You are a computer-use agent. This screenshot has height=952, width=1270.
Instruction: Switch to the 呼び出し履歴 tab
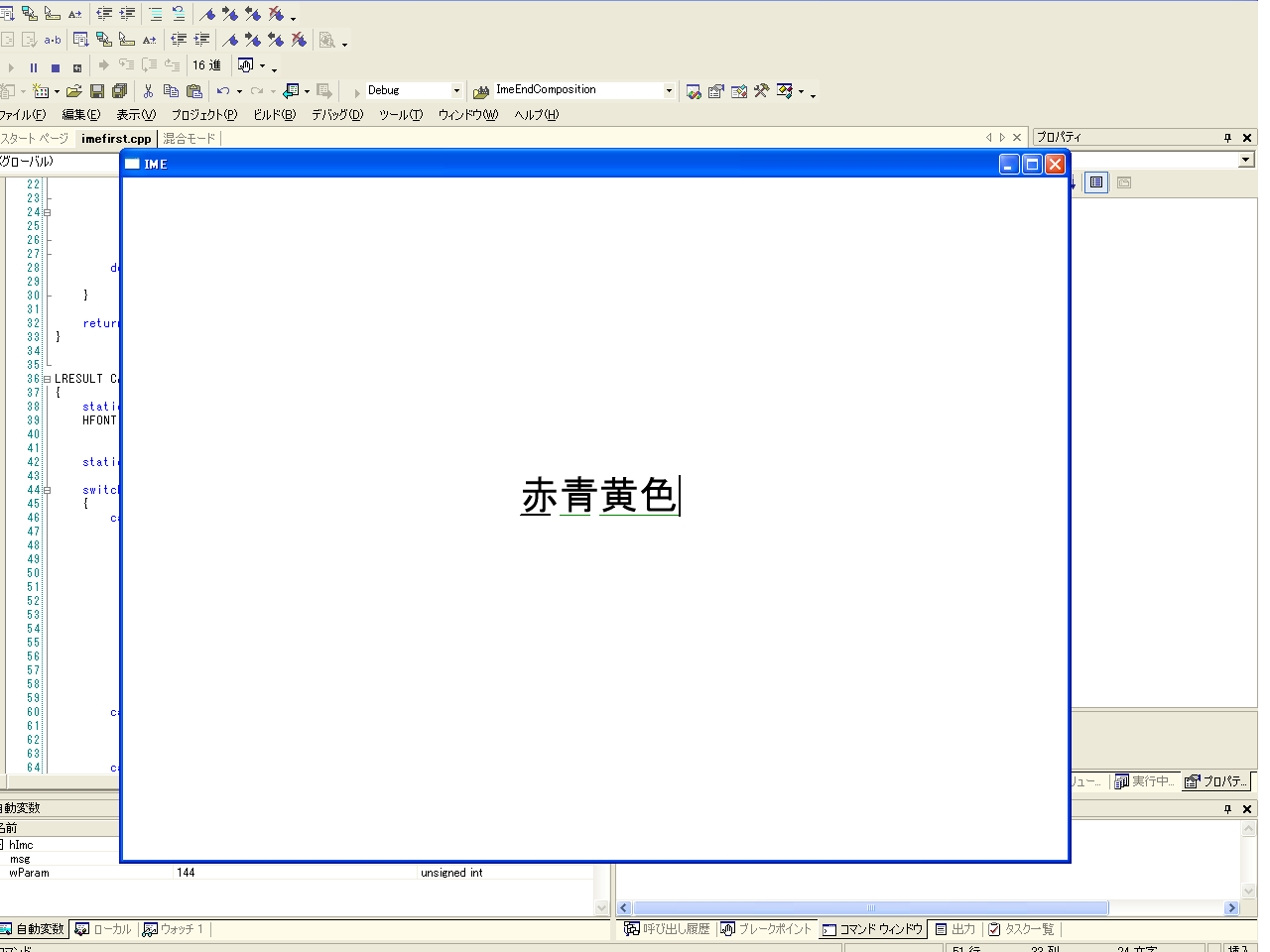coord(668,929)
